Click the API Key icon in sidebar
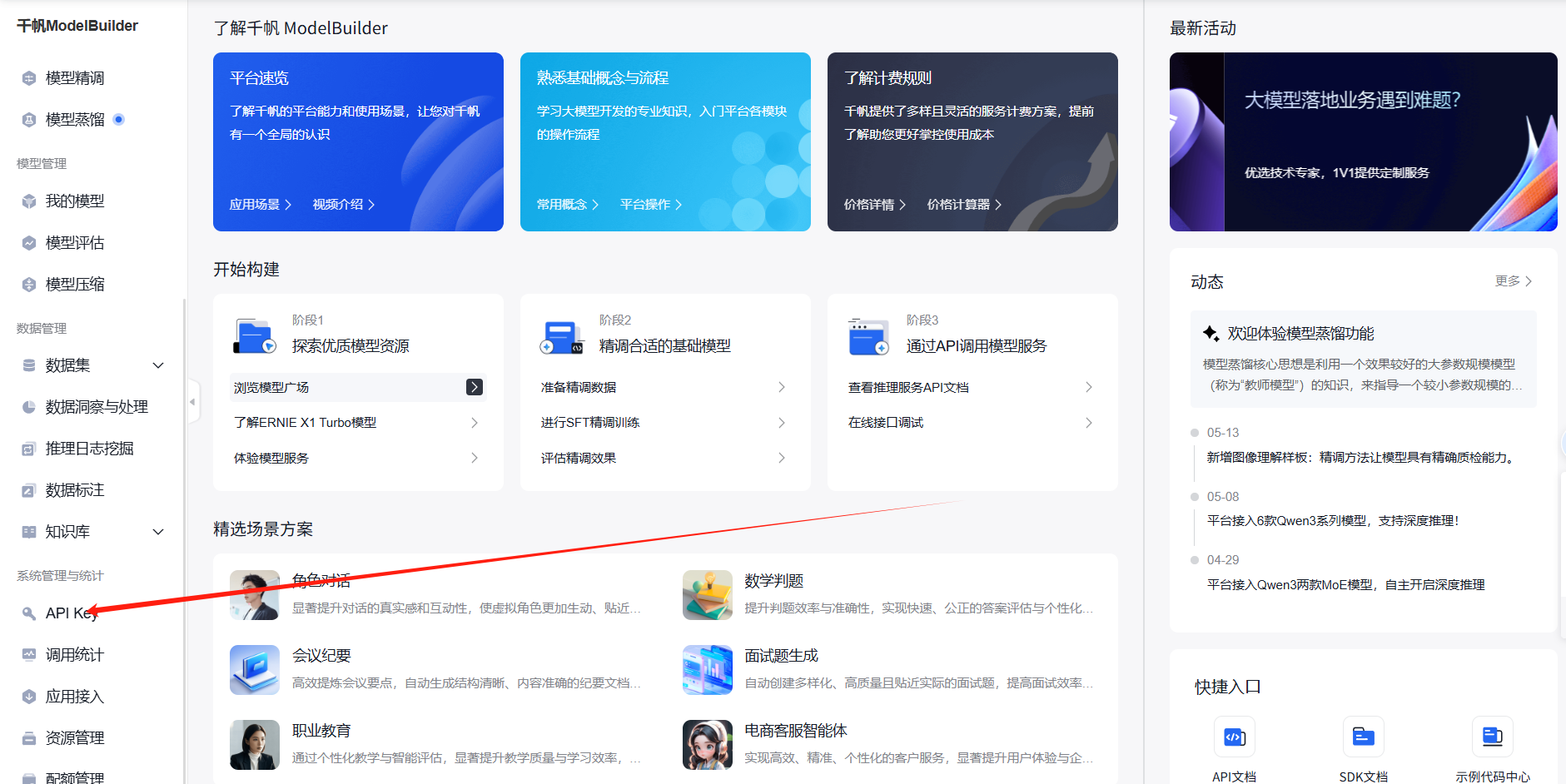The width and height of the screenshot is (1566, 784). coord(29,613)
